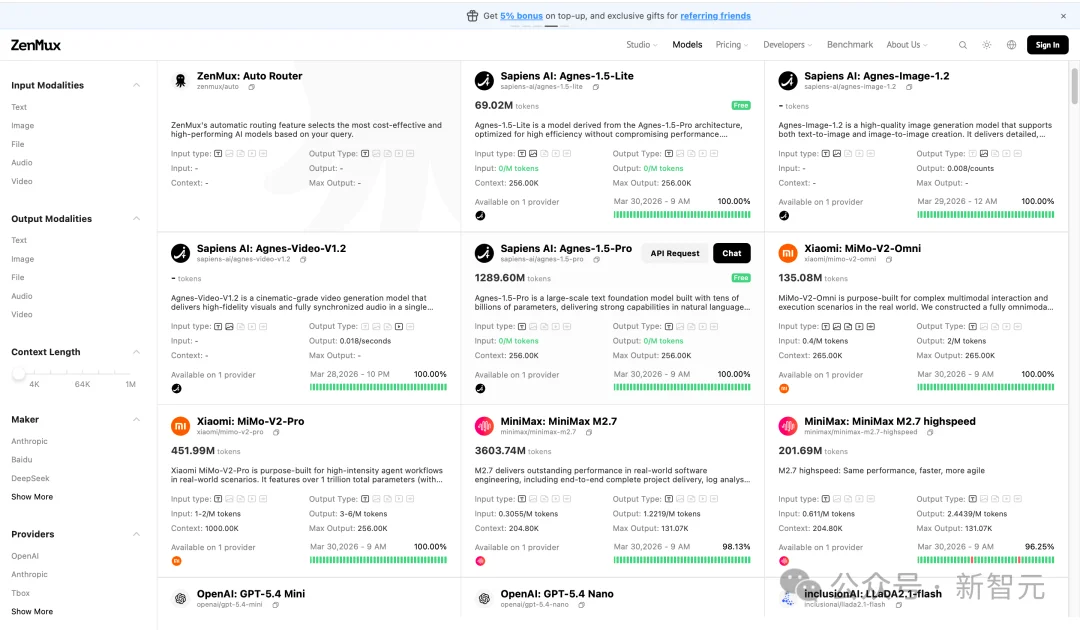Filter by Audio under Input Modalities
The height and width of the screenshot is (630, 1080).
pyautogui.click(x=22, y=163)
